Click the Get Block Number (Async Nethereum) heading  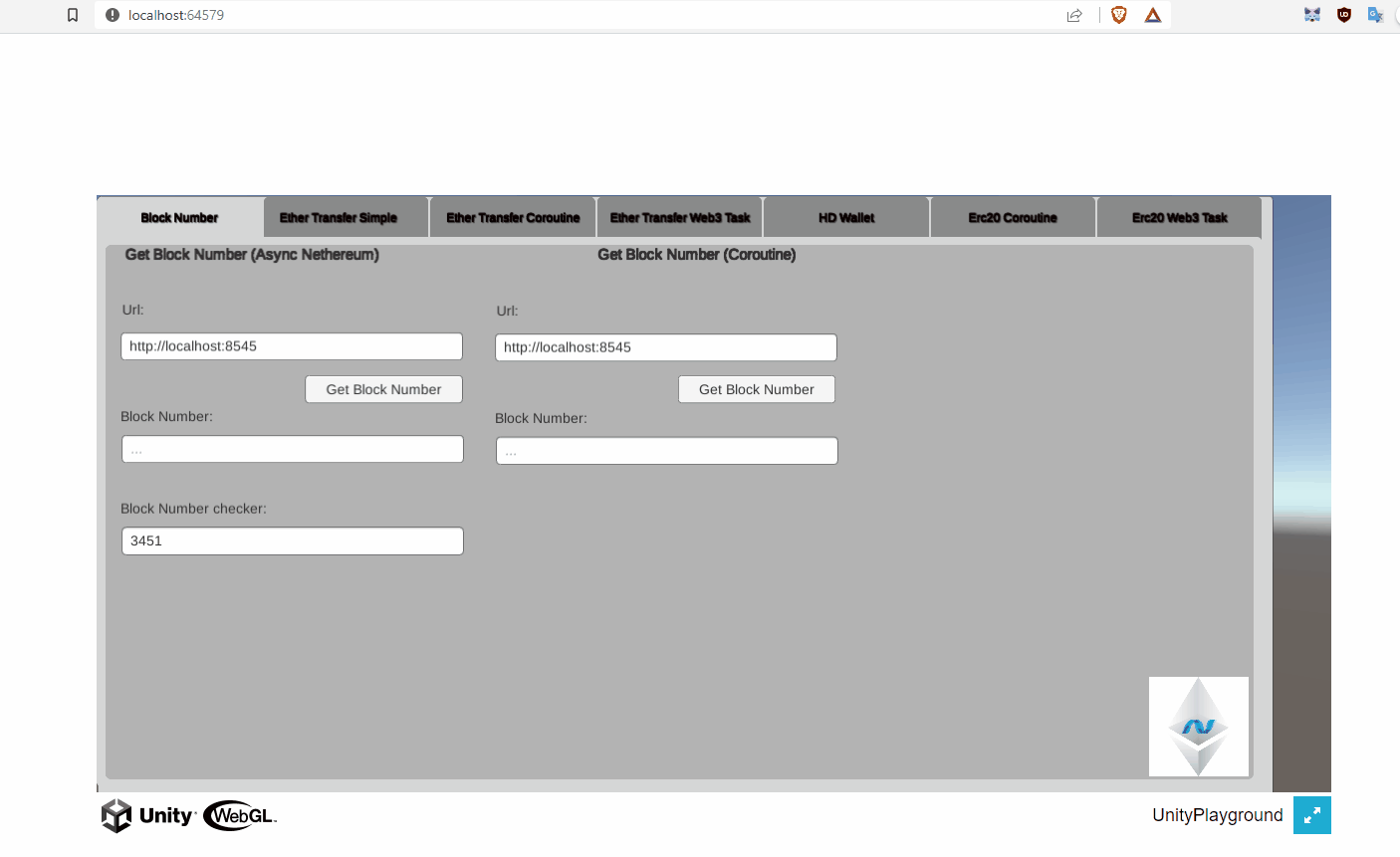click(x=252, y=255)
